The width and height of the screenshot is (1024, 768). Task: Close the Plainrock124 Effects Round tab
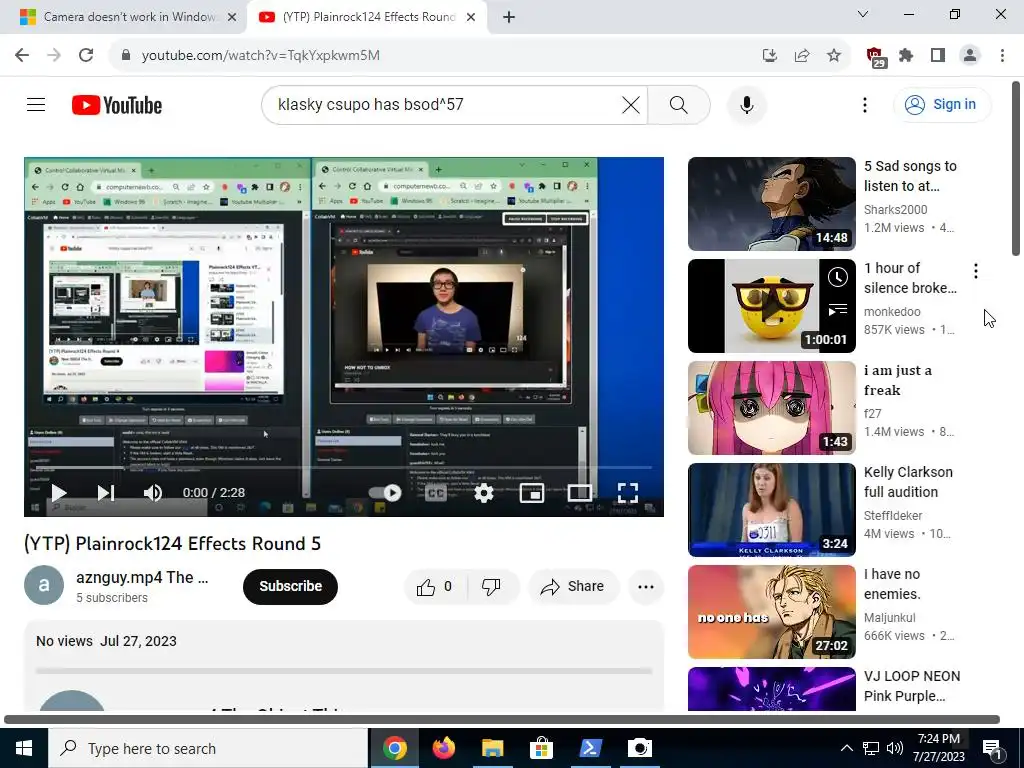(x=470, y=17)
